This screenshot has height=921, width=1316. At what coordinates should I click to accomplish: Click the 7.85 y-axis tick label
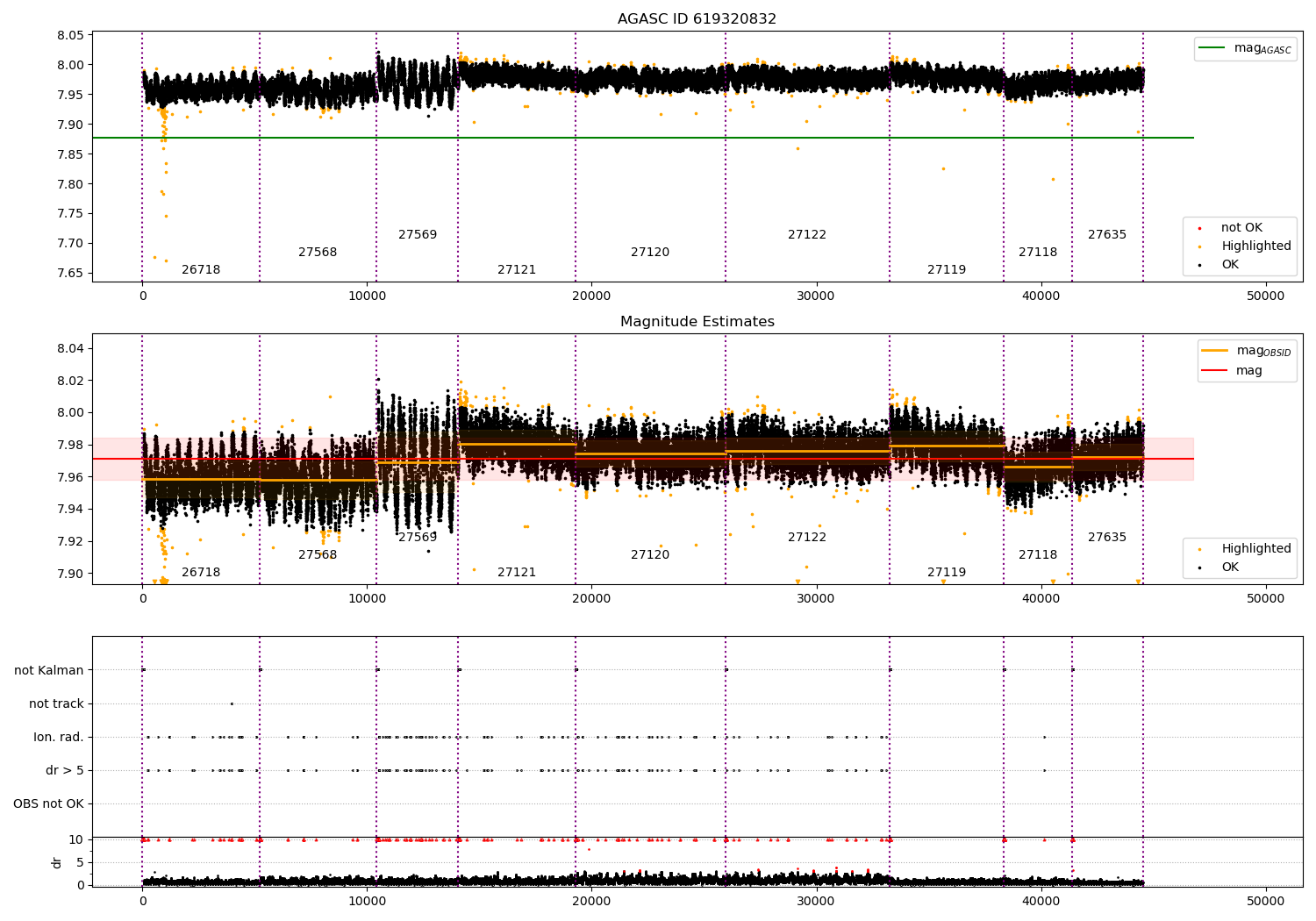(71, 154)
